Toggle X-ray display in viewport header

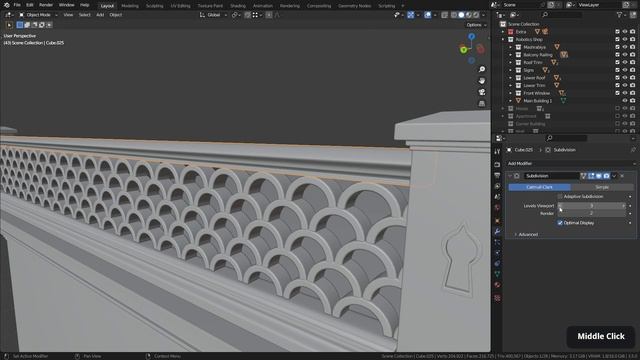[444, 15]
